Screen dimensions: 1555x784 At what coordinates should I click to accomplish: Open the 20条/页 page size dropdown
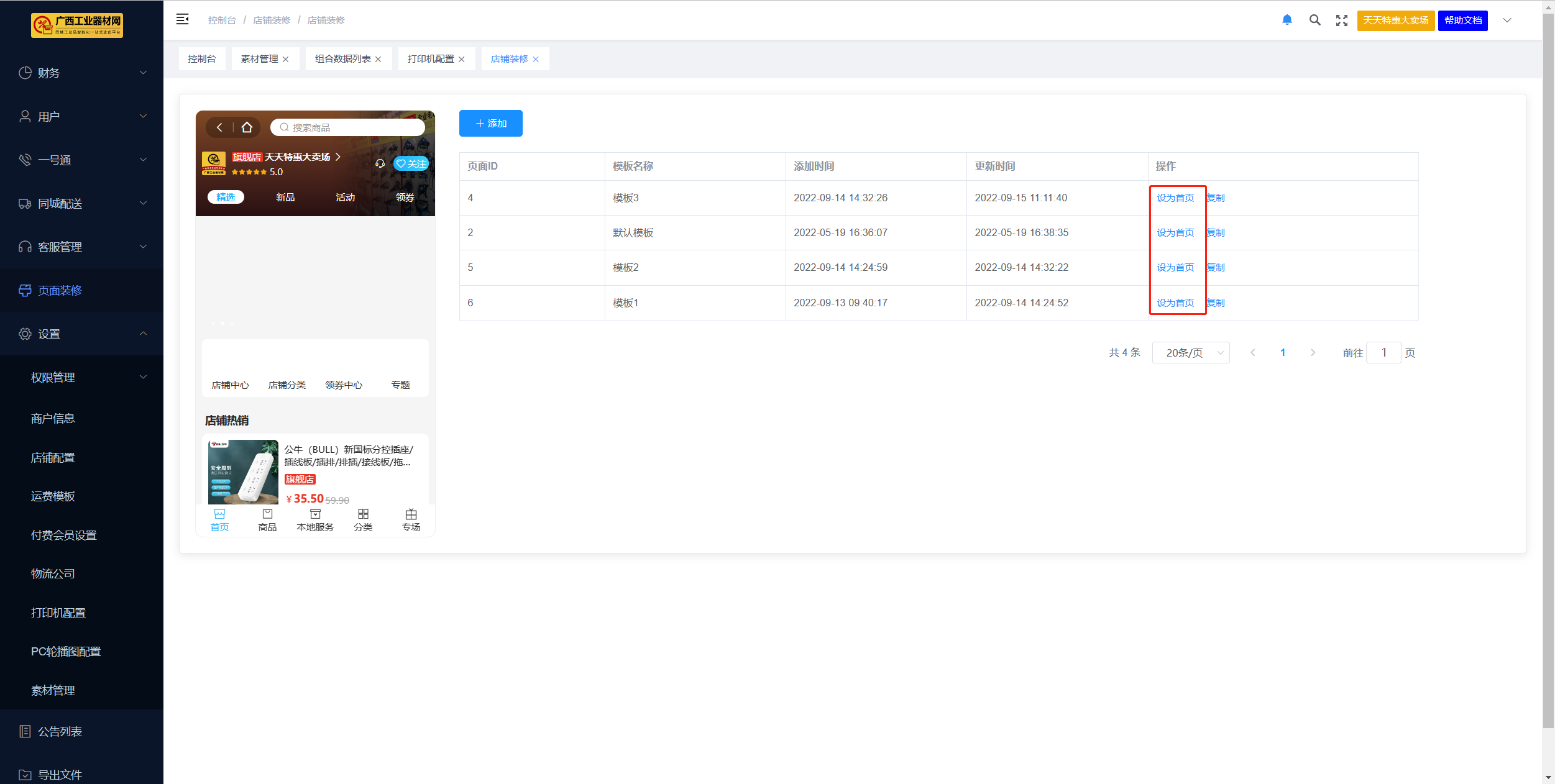(x=1190, y=353)
